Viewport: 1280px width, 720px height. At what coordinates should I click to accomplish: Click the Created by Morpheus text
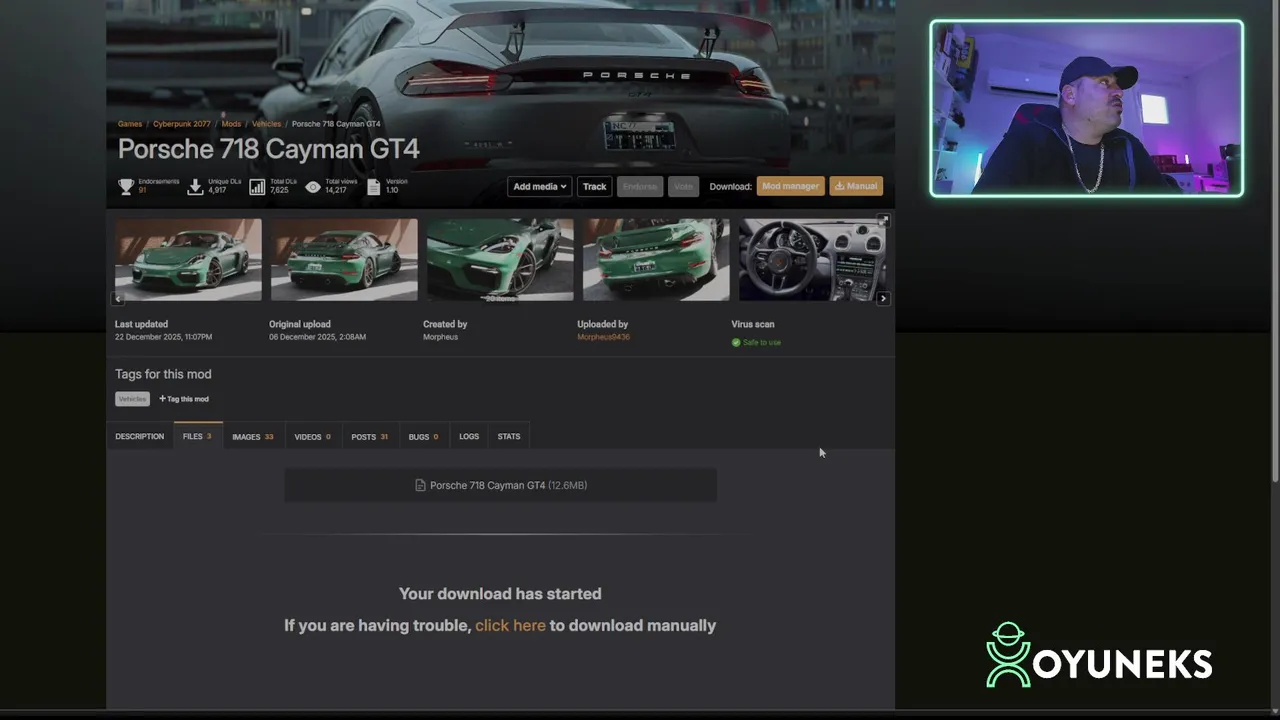coord(445,330)
